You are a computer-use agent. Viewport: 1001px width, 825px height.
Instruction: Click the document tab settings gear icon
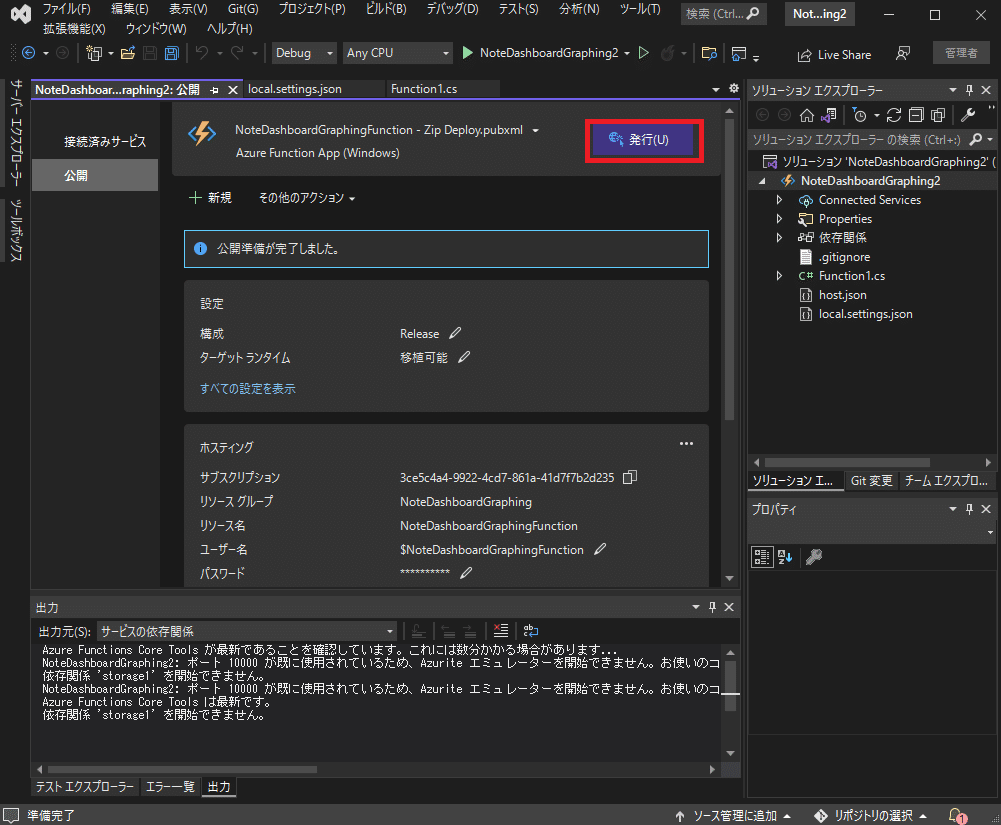734,89
